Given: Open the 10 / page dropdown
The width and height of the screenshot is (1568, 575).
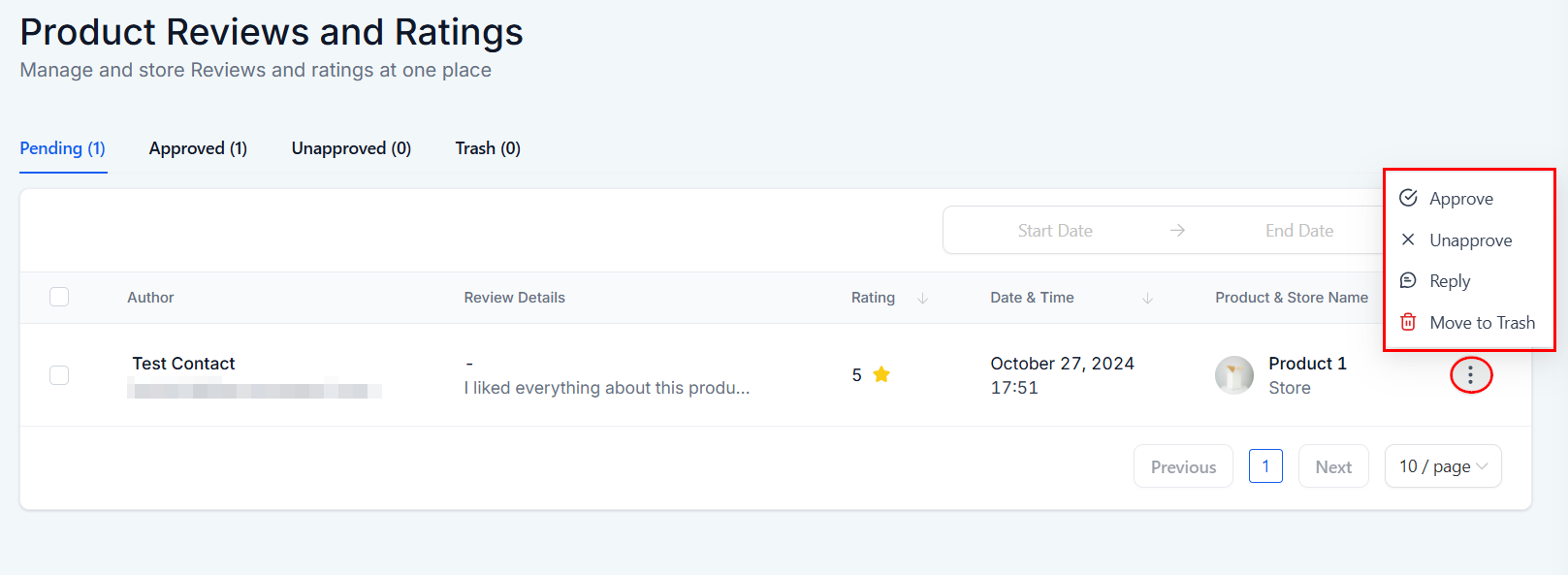Looking at the screenshot, I should [x=1443, y=466].
